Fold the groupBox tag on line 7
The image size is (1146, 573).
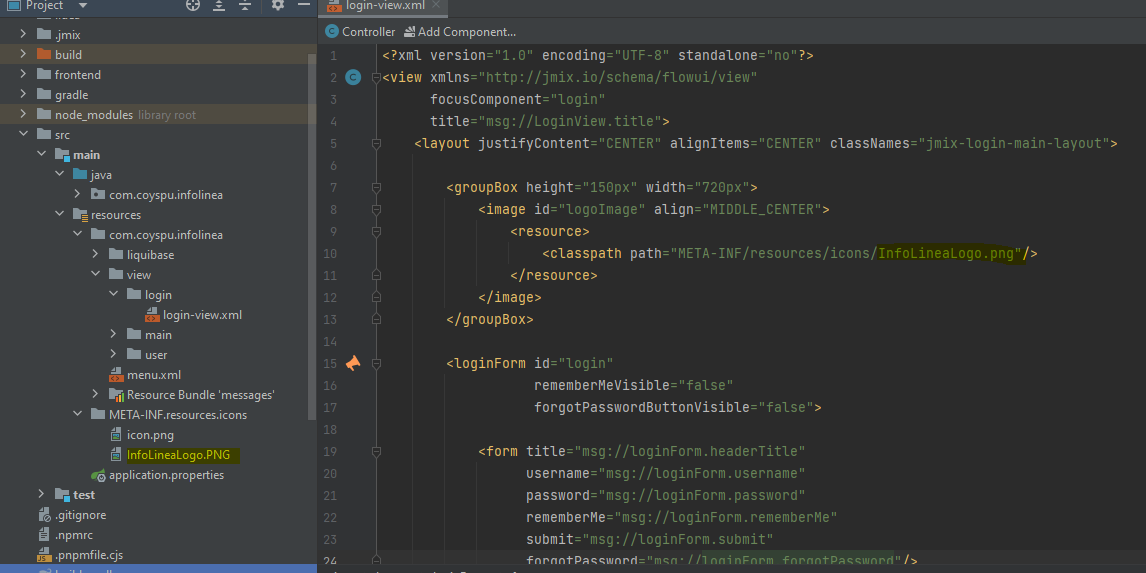(x=376, y=187)
